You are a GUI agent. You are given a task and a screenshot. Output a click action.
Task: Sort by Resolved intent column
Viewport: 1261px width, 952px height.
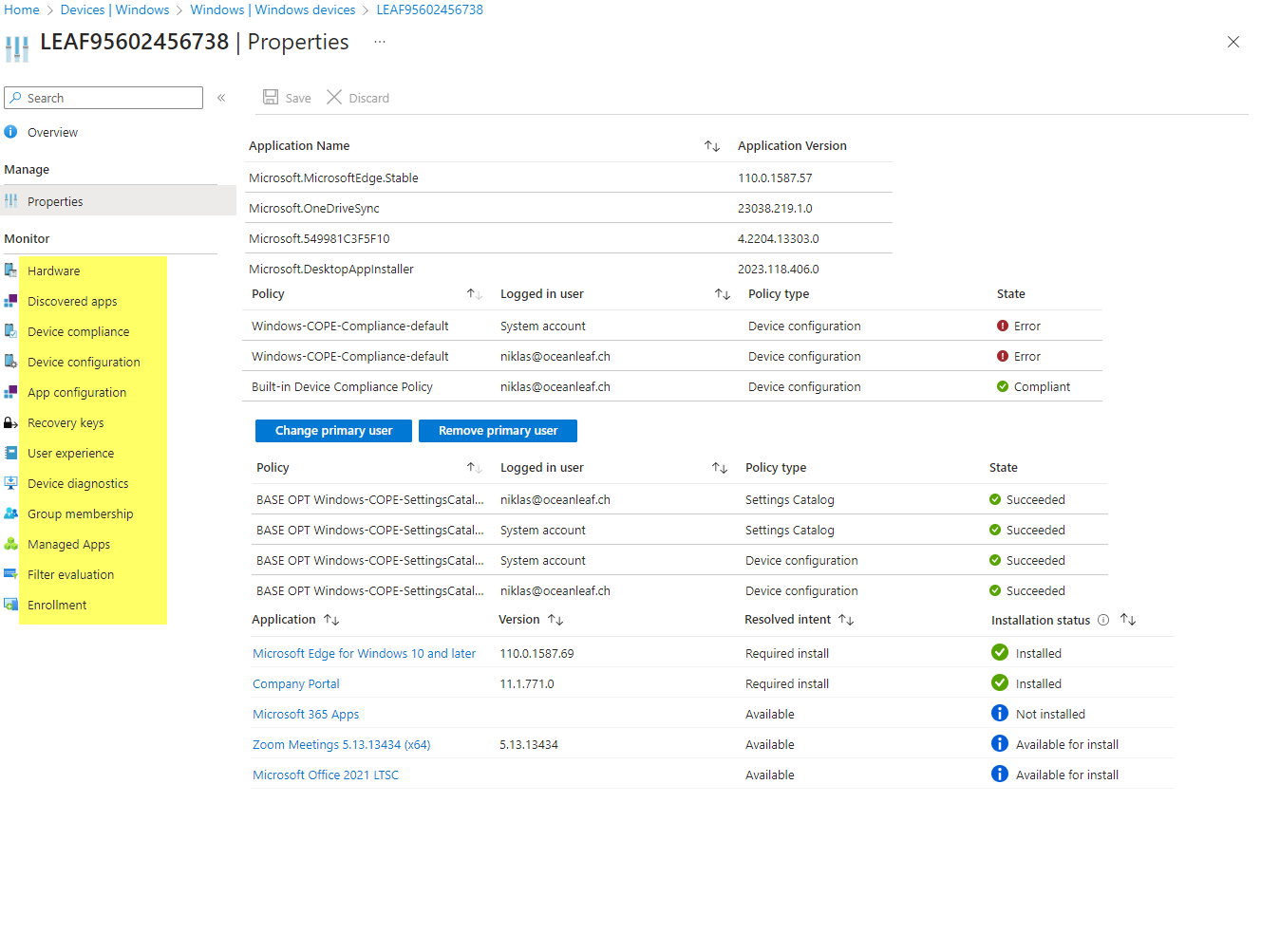pos(846,620)
